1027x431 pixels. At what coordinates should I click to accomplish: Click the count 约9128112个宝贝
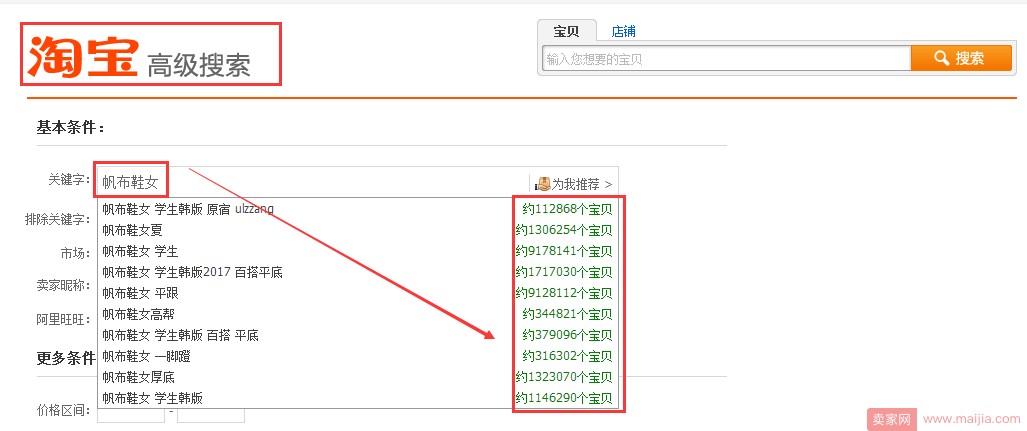pyautogui.click(x=564, y=293)
